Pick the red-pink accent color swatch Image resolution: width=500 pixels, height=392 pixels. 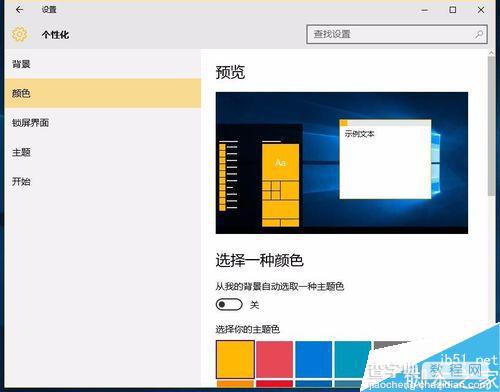click(x=274, y=359)
